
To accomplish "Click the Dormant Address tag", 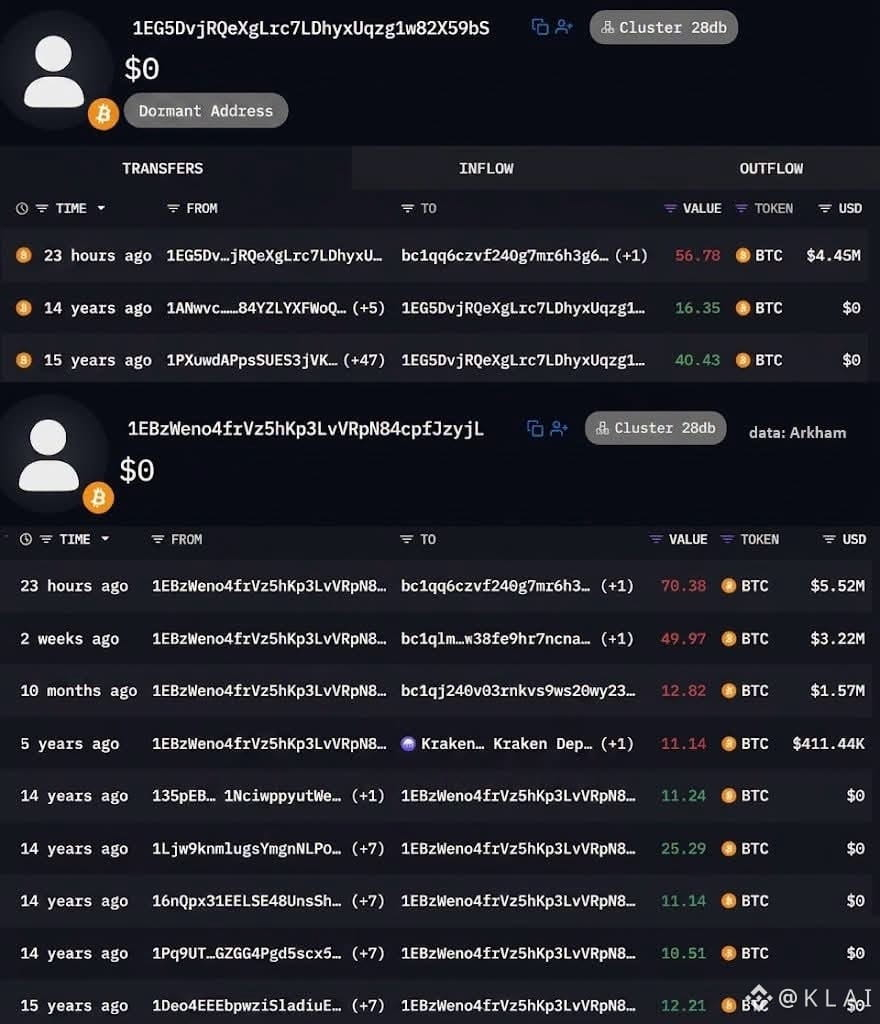I will coord(206,110).
